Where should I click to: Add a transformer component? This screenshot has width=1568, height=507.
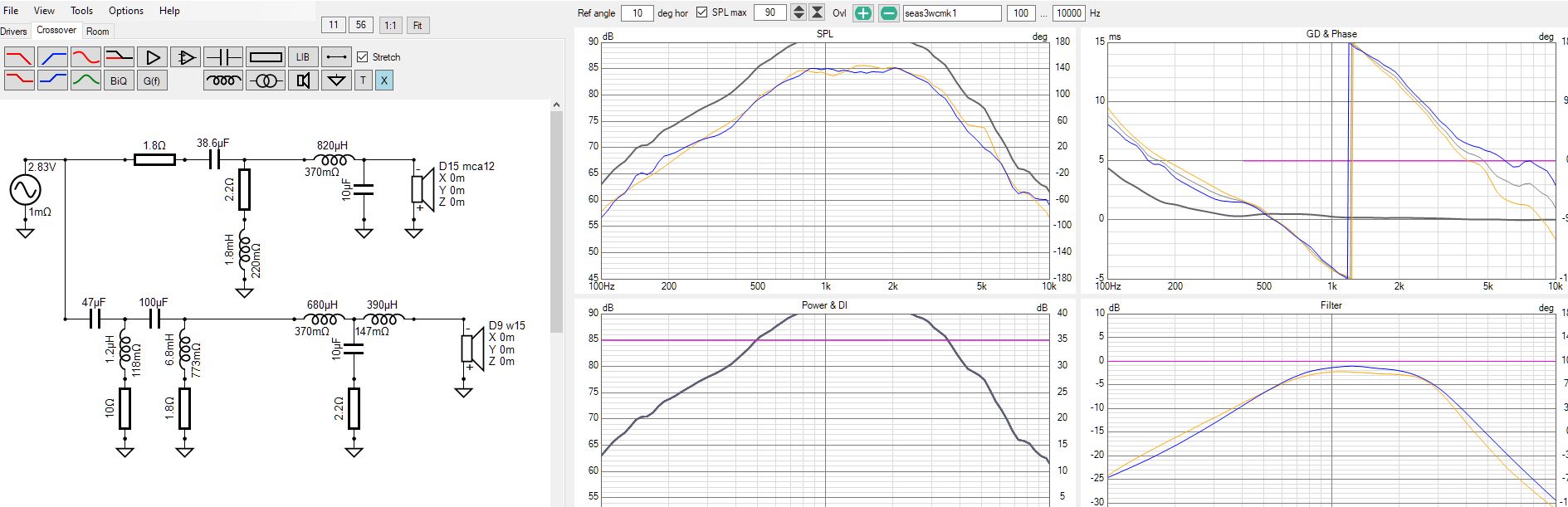tap(266, 80)
